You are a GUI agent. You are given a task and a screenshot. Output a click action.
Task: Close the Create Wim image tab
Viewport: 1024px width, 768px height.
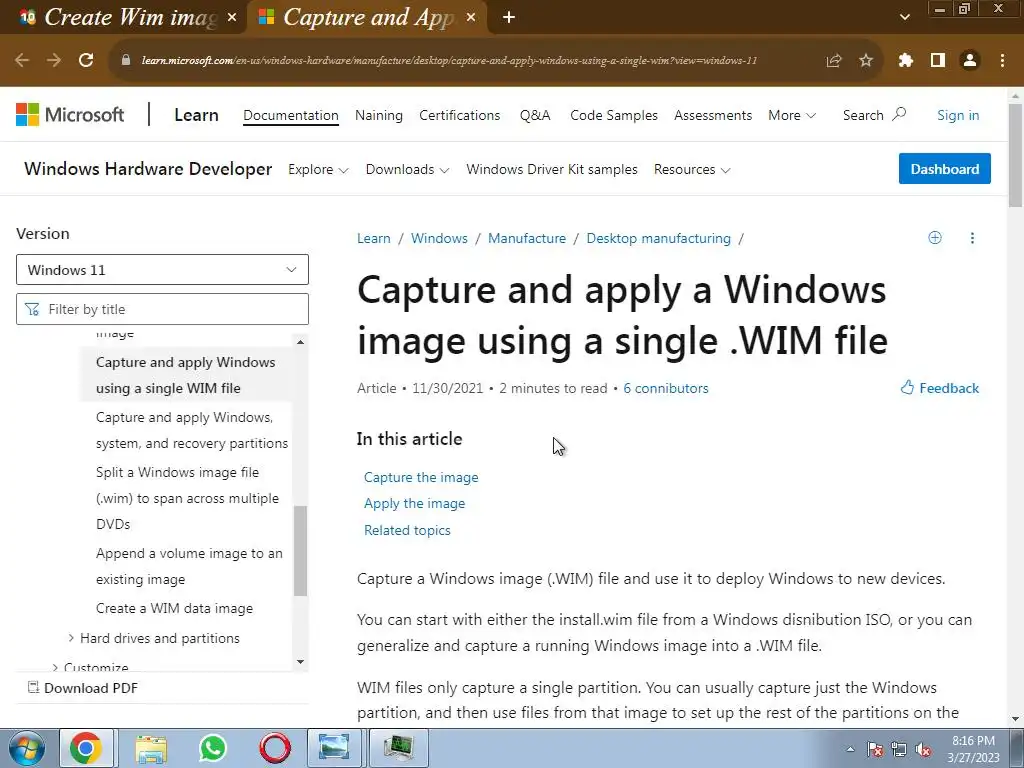point(232,18)
